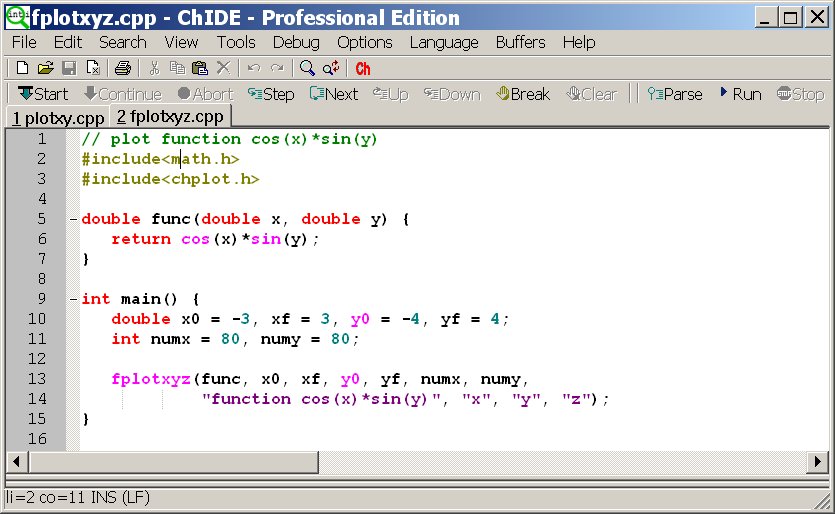The height and width of the screenshot is (514, 835).
Task: Launch the Ch command shell icon
Action: pos(363,69)
